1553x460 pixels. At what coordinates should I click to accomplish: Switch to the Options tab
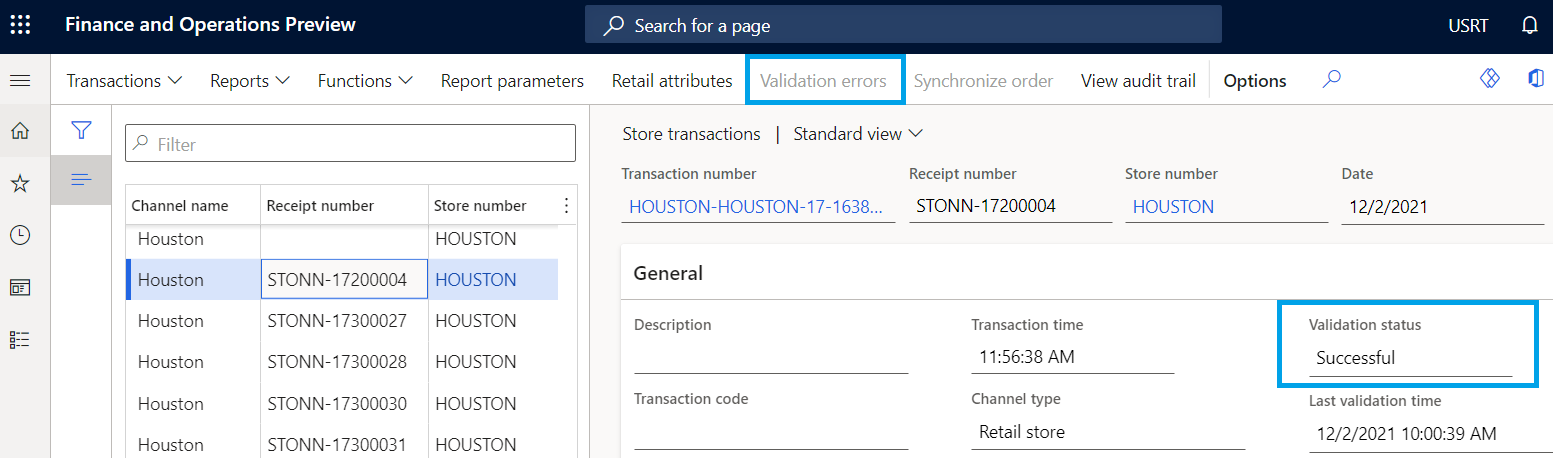1255,81
